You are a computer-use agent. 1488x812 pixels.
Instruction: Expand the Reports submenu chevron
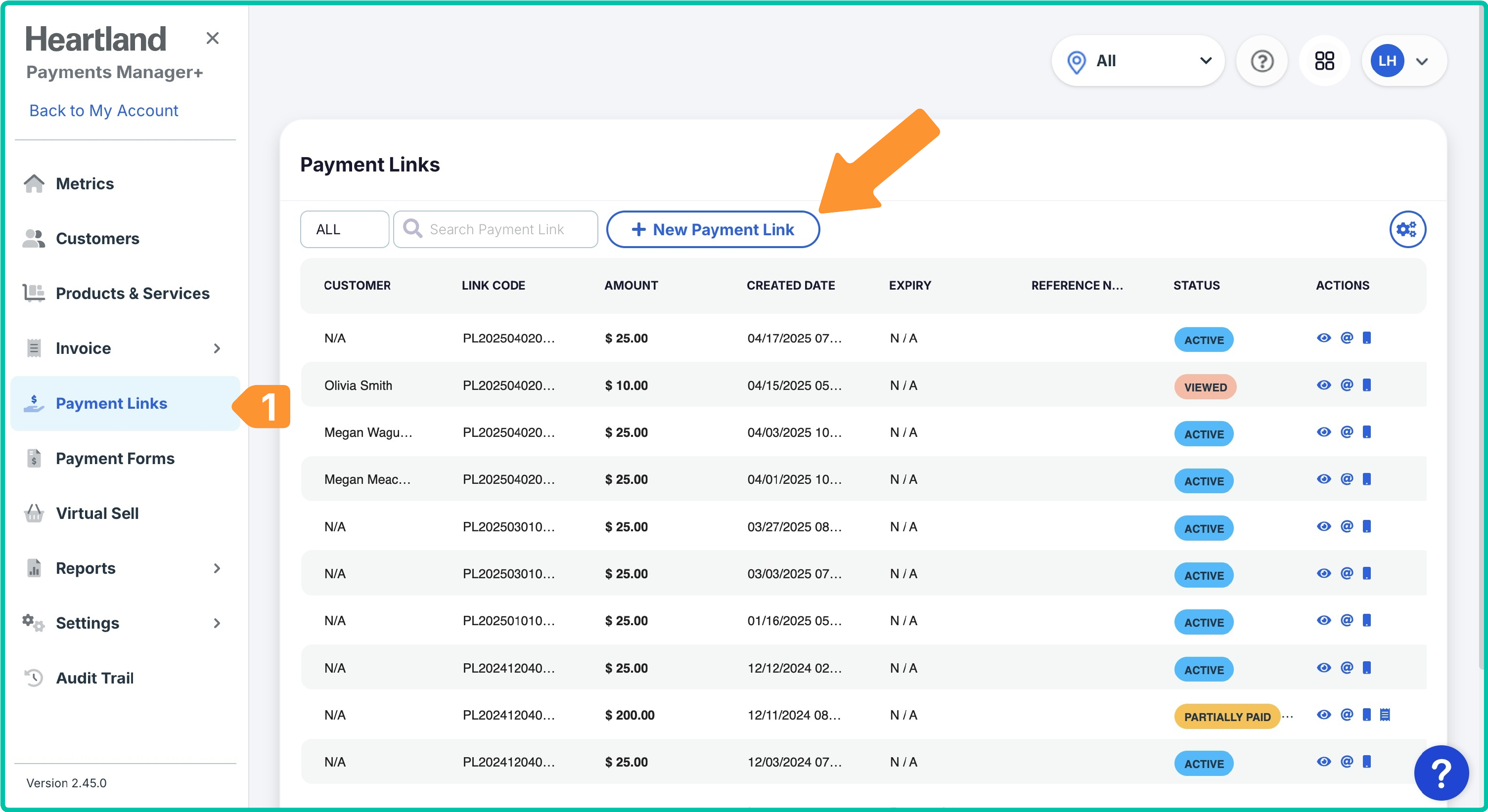pos(217,568)
